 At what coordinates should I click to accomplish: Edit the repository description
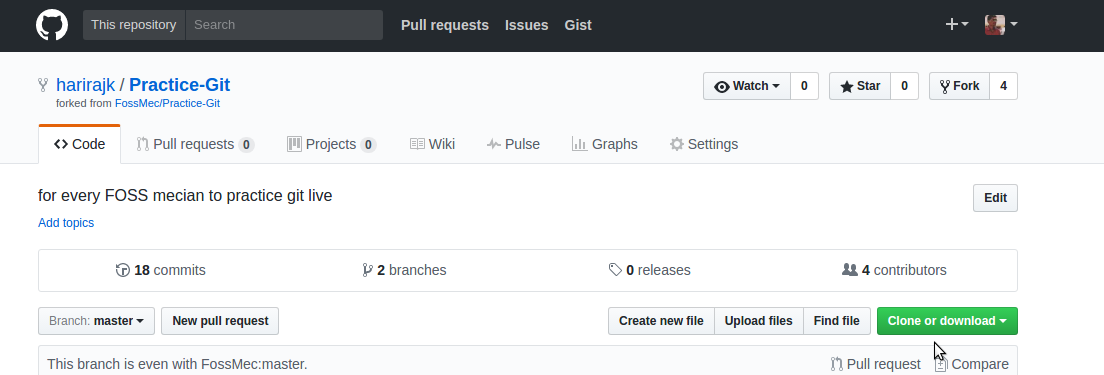coord(995,198)
